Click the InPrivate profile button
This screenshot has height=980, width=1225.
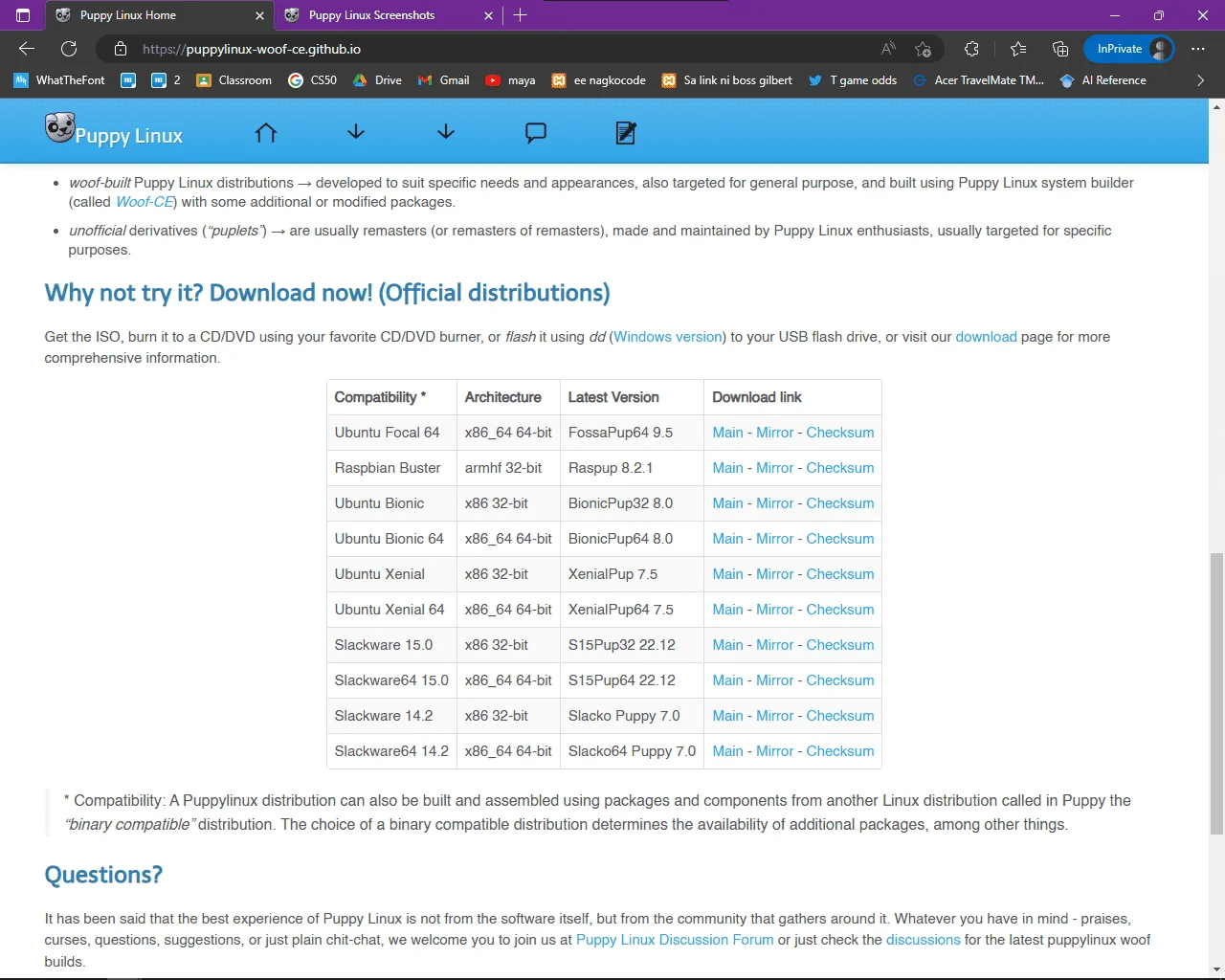(1129, 49)
